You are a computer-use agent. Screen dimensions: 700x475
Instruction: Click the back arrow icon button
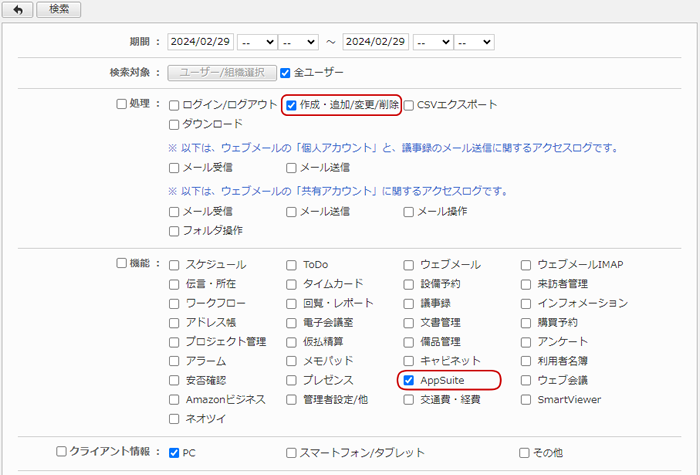(17, 9)
